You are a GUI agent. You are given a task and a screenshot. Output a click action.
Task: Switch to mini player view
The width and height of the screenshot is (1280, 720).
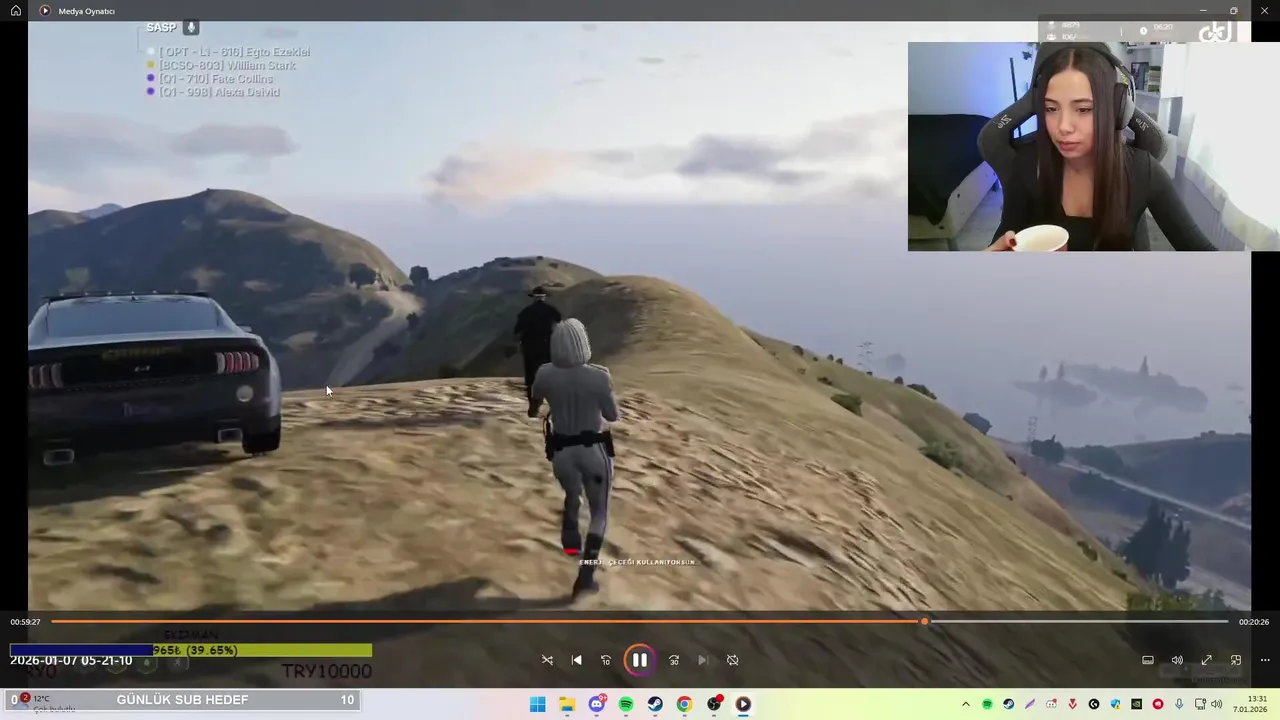[x=1236, y=660]
